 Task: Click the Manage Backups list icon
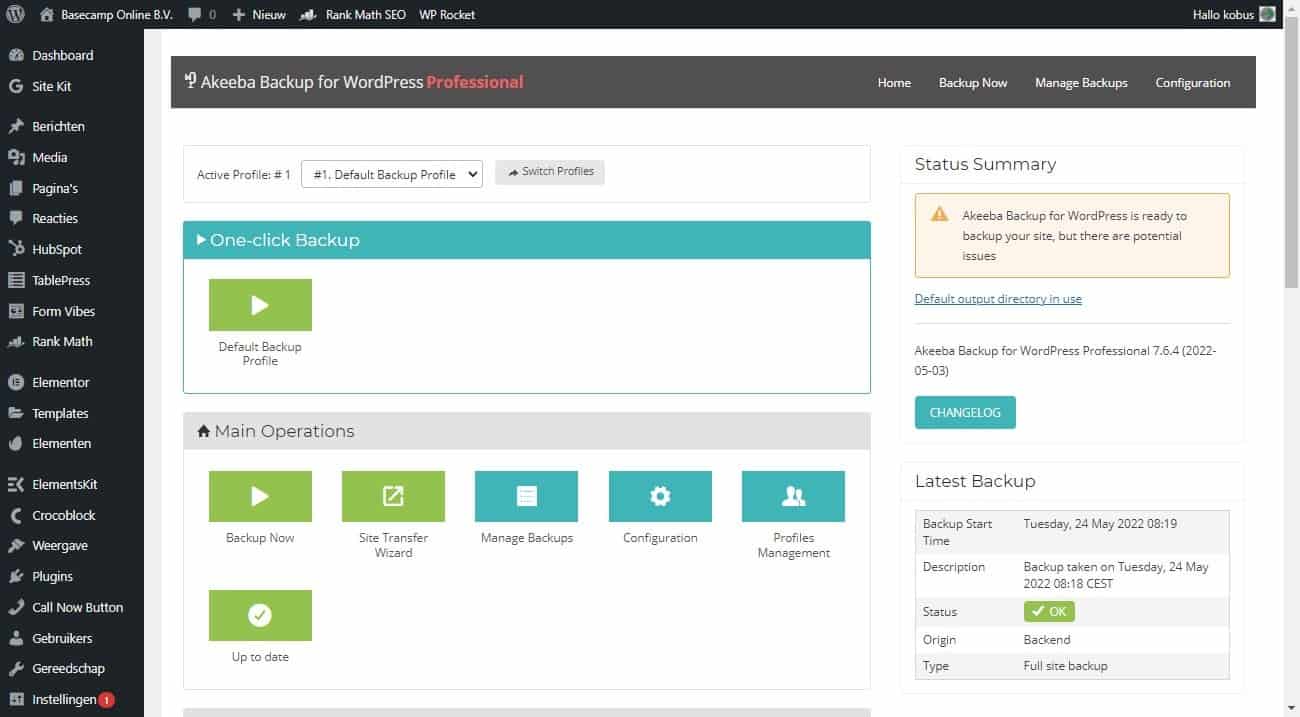click(526, 496)
